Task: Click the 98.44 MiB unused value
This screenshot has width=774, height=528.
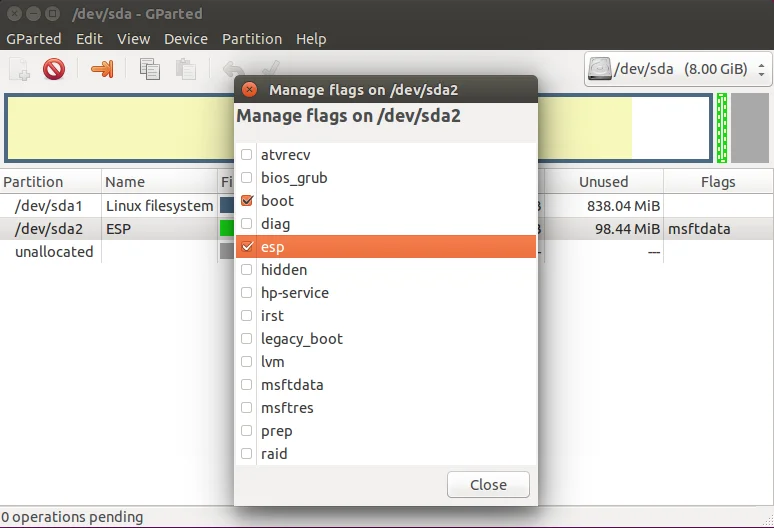Action: tap(627, 229)
